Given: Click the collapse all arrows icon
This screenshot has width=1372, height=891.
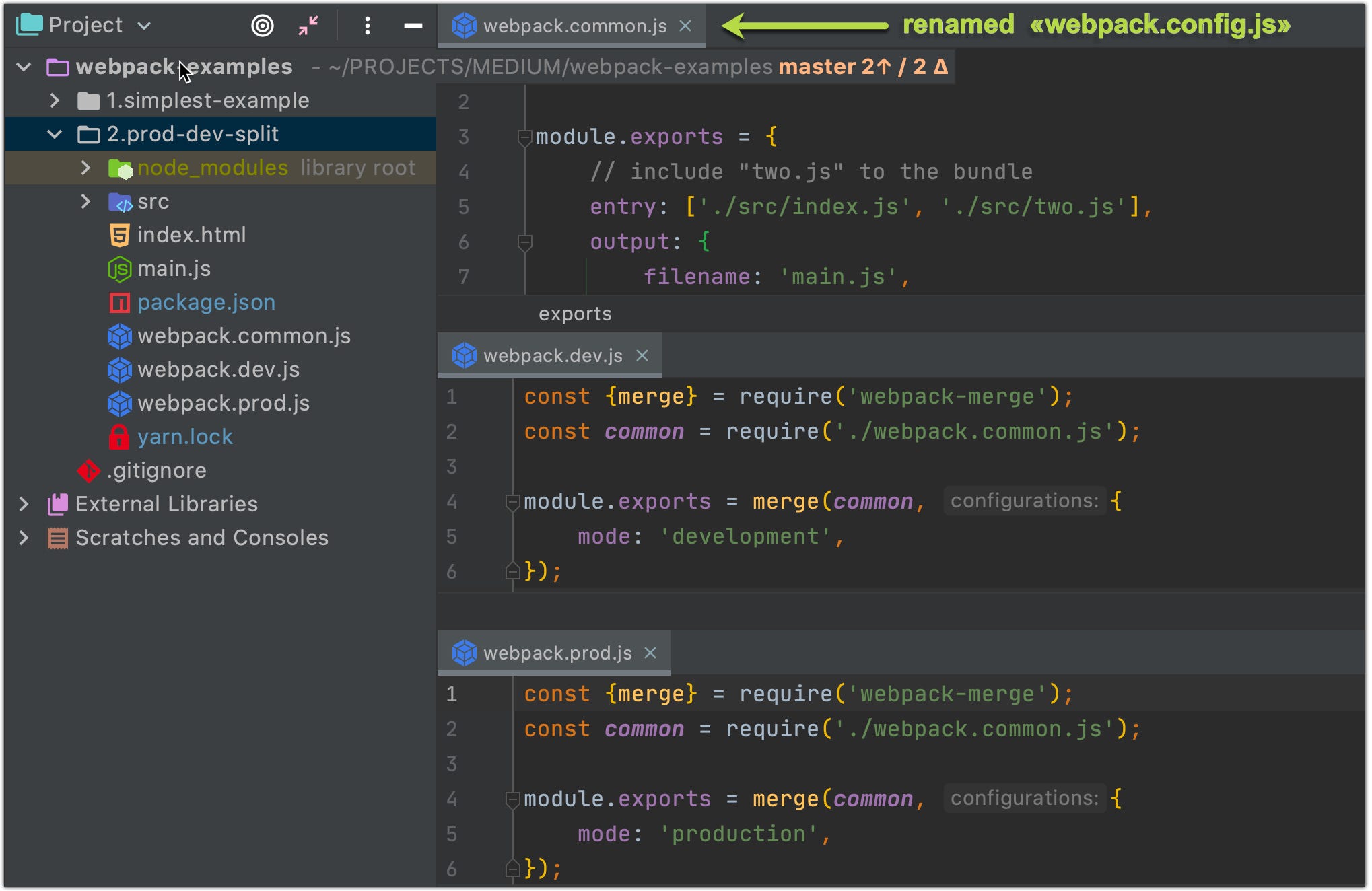Looking at the screenshot, I should point(308,26).
